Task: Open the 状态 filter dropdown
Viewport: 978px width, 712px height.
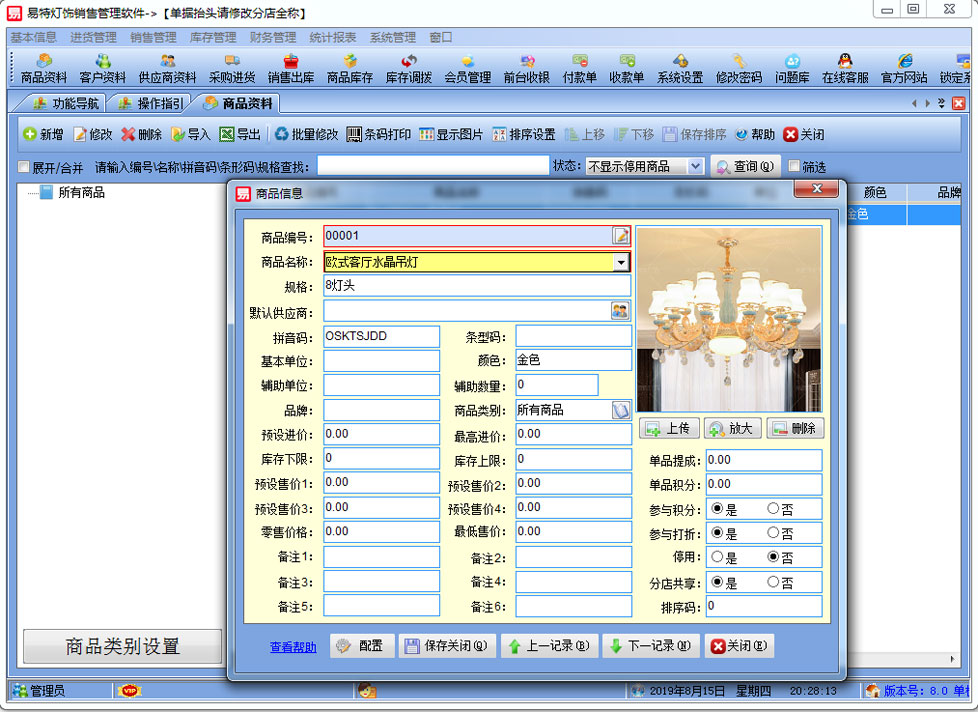Action: coord(696,167)
